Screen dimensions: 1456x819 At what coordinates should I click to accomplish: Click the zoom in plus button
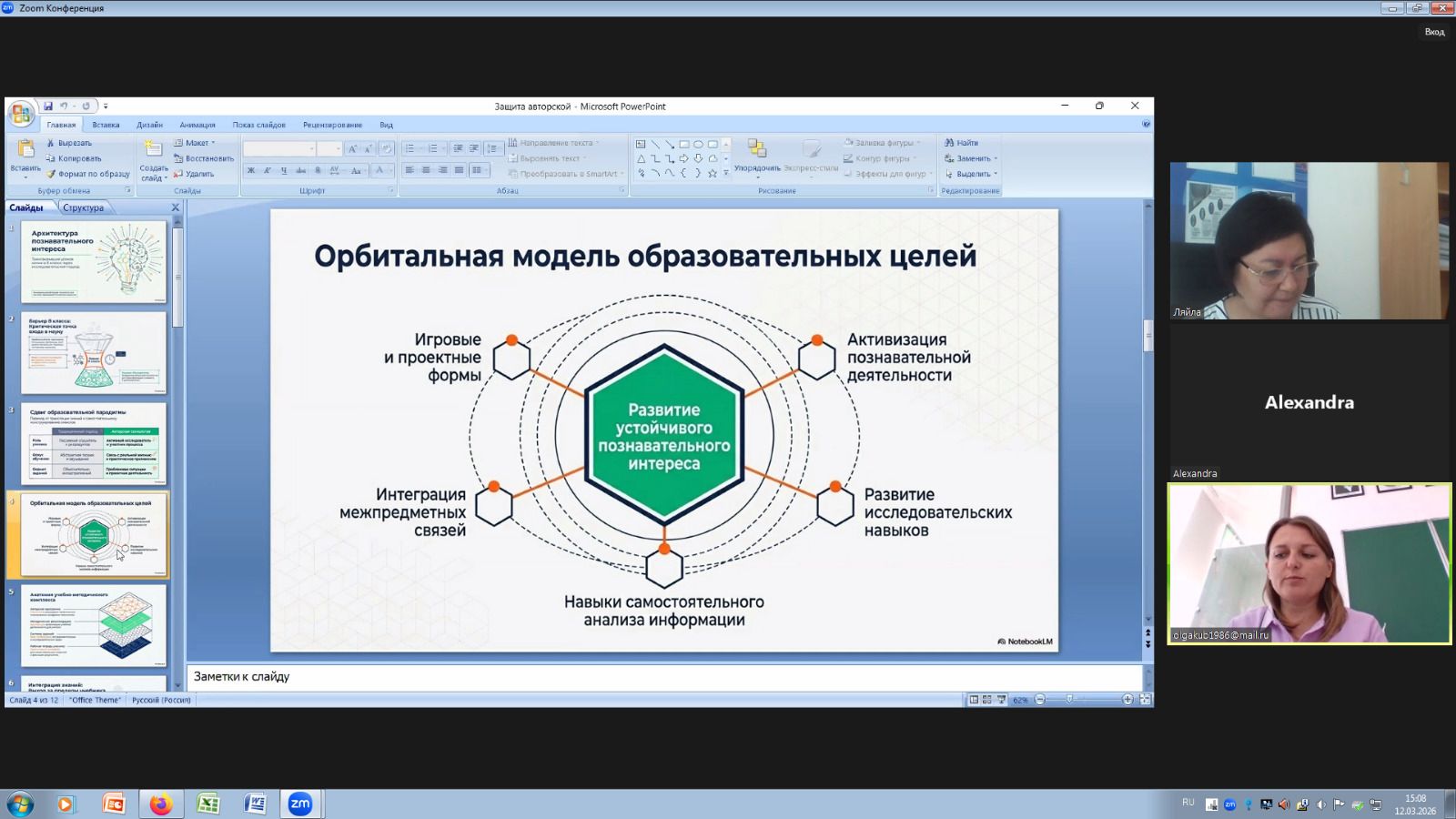(x=1127, y=700)
